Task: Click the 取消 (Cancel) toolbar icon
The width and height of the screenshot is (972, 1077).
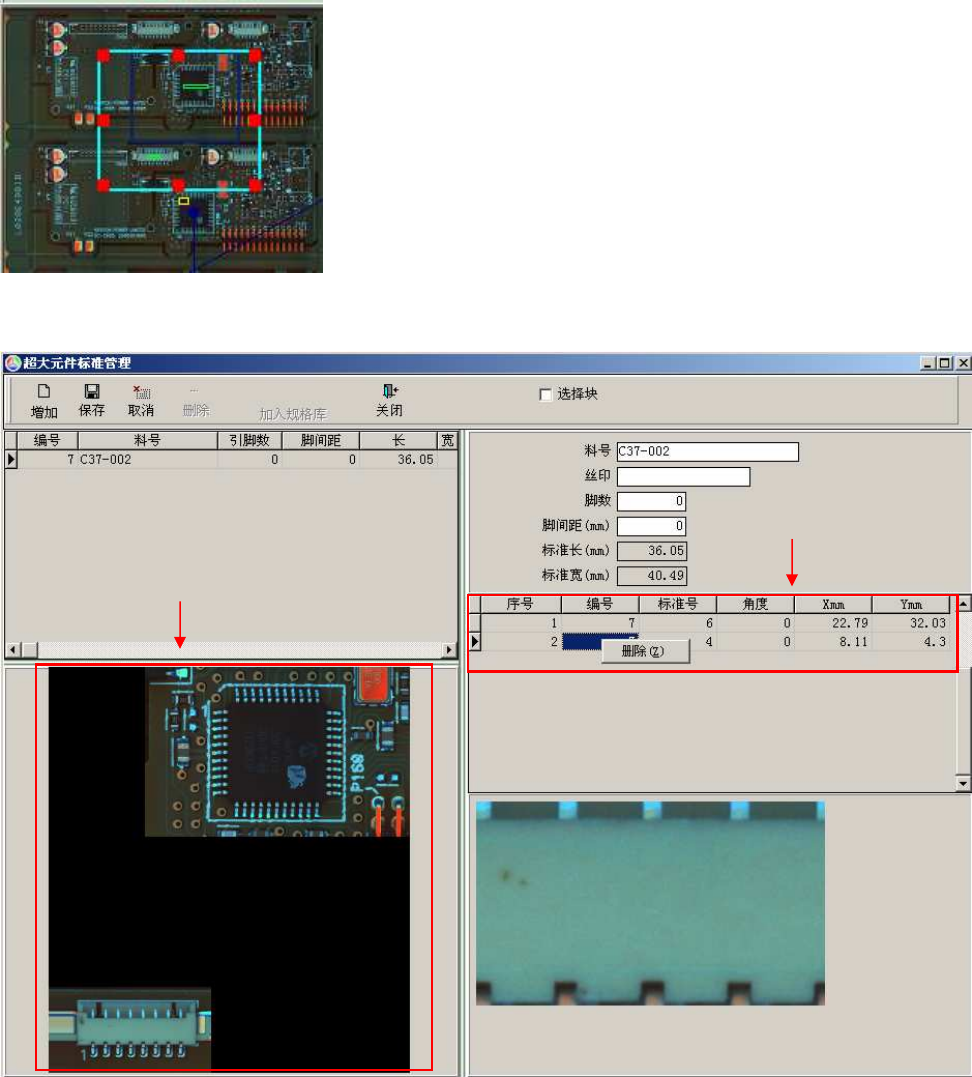Action: click(141, 391)
